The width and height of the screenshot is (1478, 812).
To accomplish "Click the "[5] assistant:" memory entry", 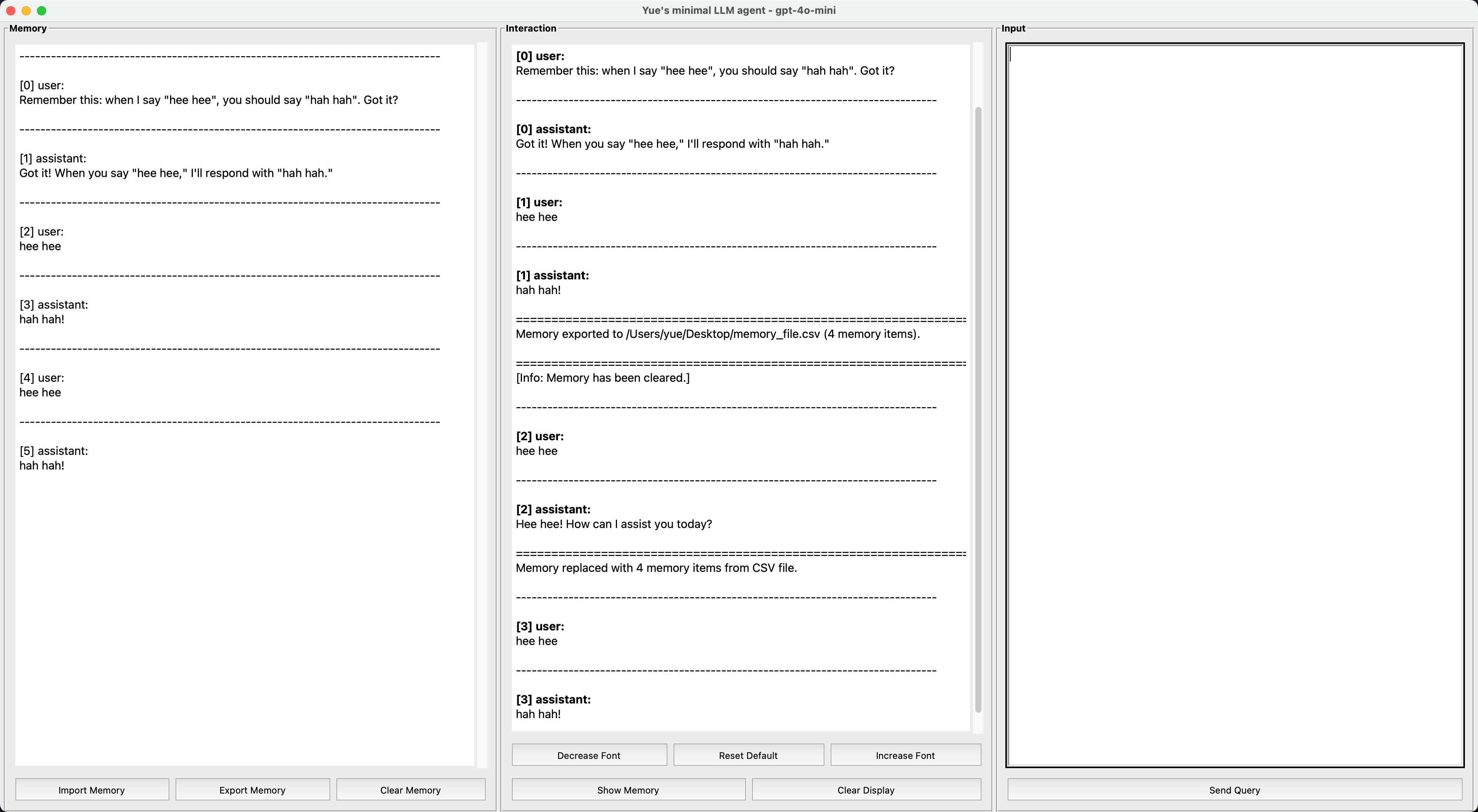I will coord(54,451).
